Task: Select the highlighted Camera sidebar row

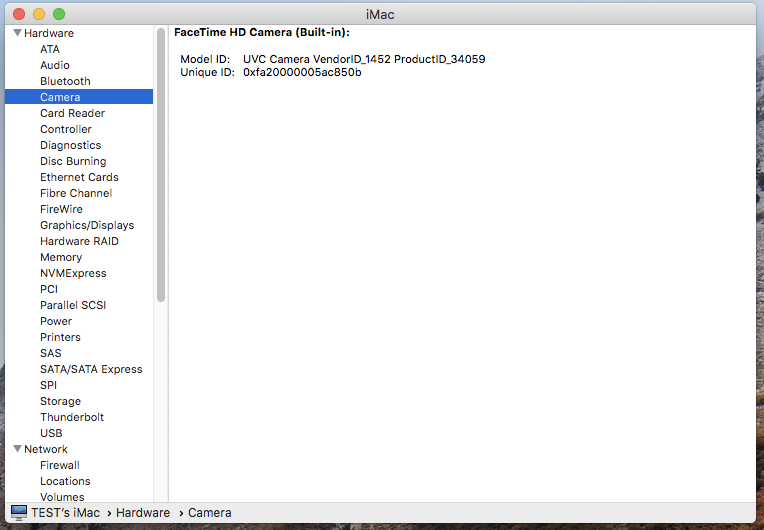Action: click(x=79, y=97)
